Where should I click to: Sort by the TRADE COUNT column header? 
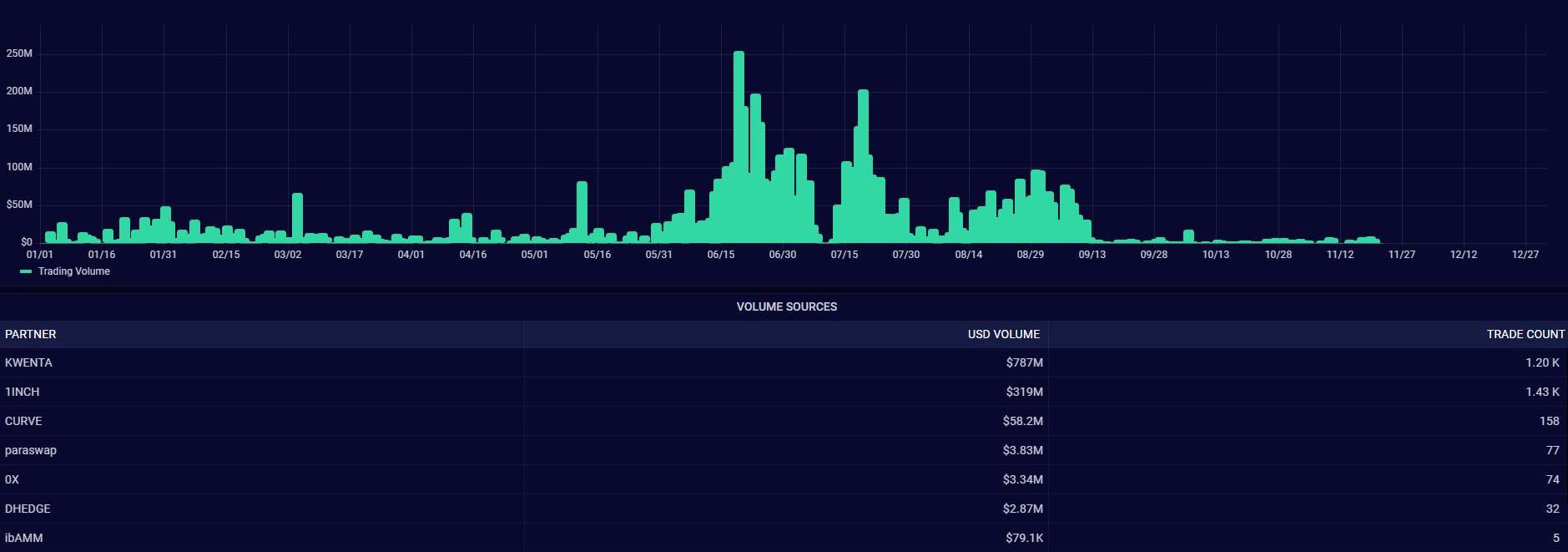pos(1525,334)
